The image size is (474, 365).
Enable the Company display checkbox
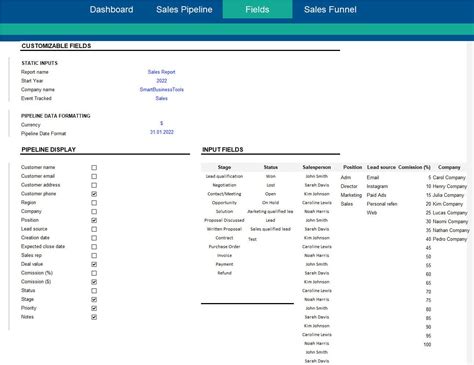tap(94, 212)
